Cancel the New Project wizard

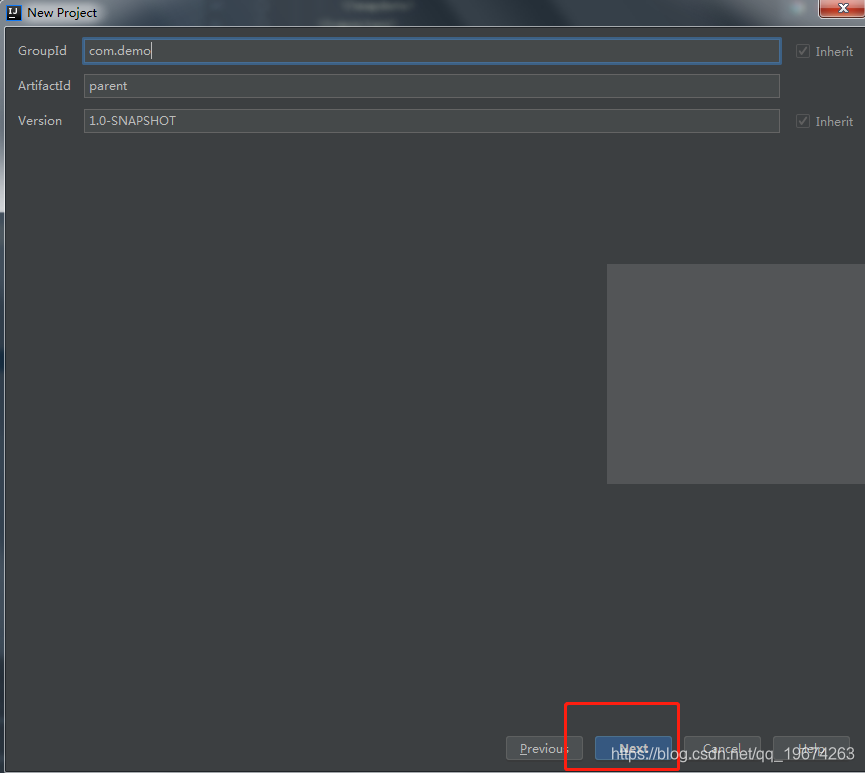[722, 748]
